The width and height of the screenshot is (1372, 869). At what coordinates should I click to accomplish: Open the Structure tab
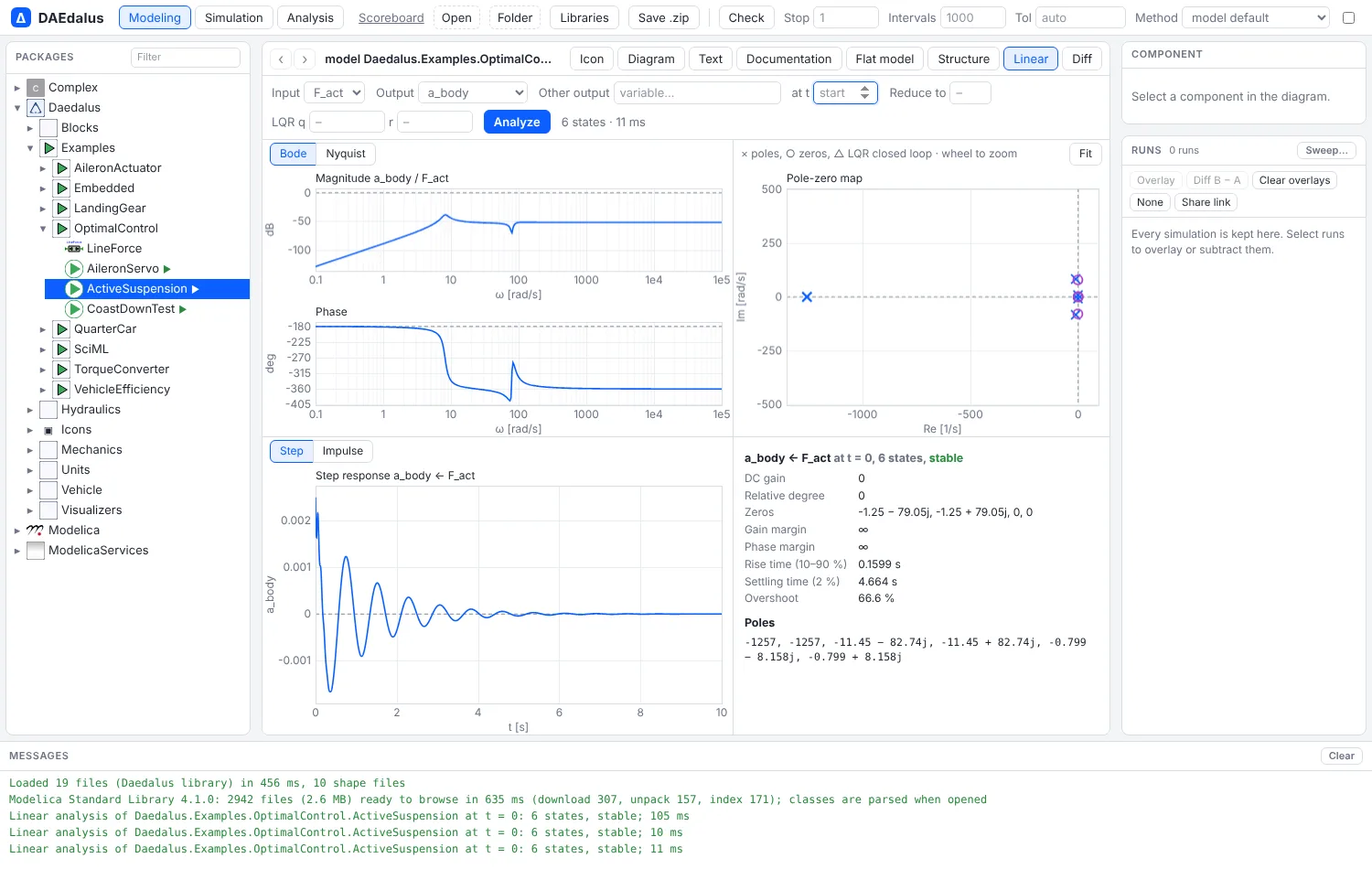(964, 59)
